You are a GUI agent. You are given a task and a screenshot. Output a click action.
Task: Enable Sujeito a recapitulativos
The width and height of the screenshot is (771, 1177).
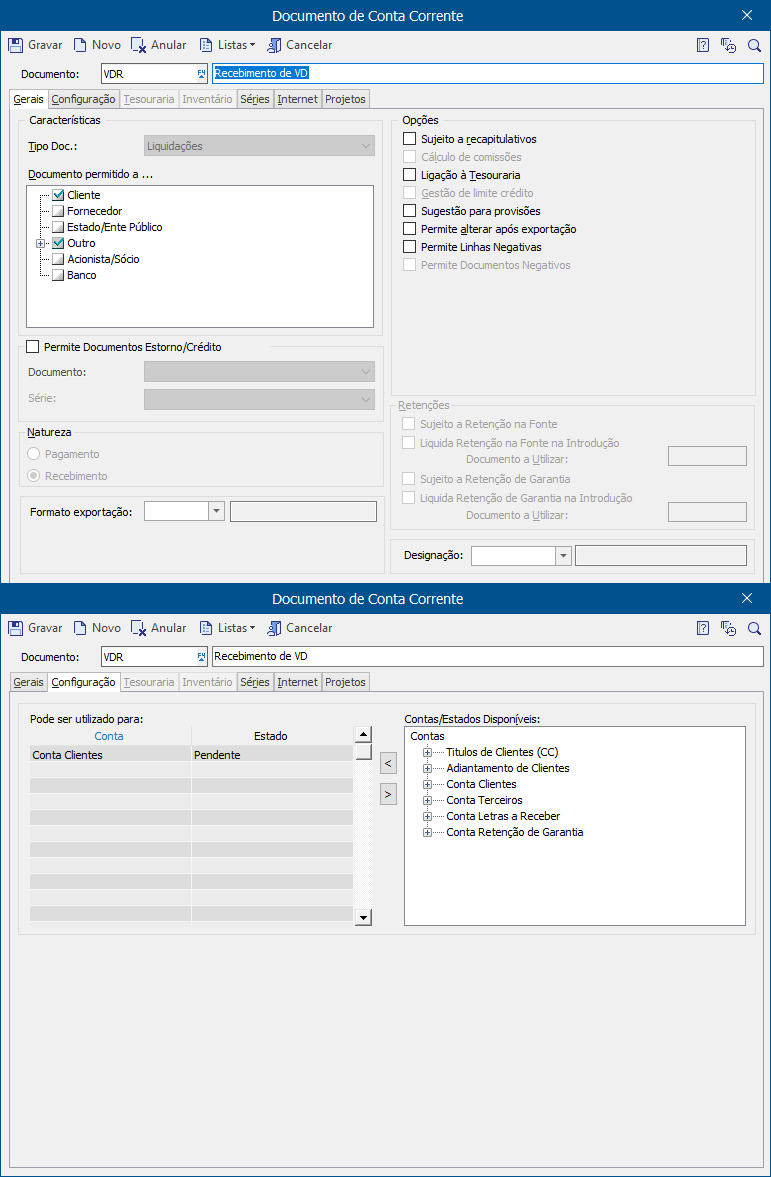(409, 139)
